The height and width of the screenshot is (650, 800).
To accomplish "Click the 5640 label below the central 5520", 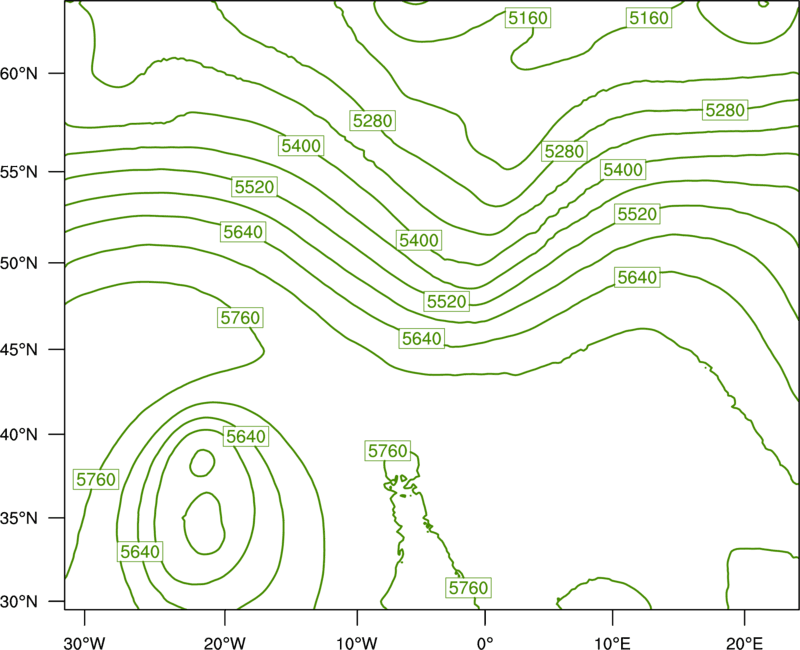I will pyautogui.click(x=422, y=339).
